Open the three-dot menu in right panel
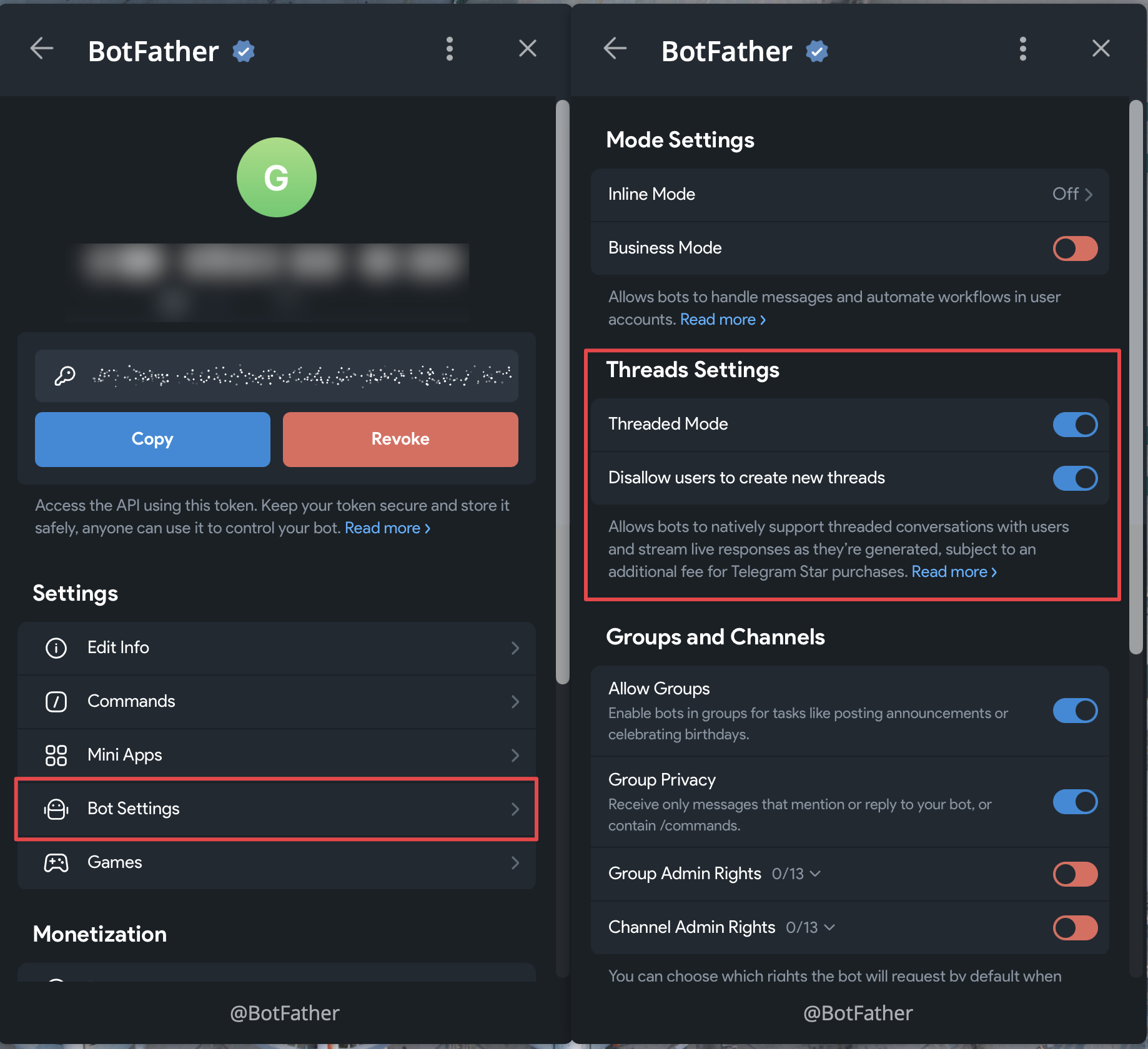This screenshot has width=1148, height=1049. (1022, 49)
